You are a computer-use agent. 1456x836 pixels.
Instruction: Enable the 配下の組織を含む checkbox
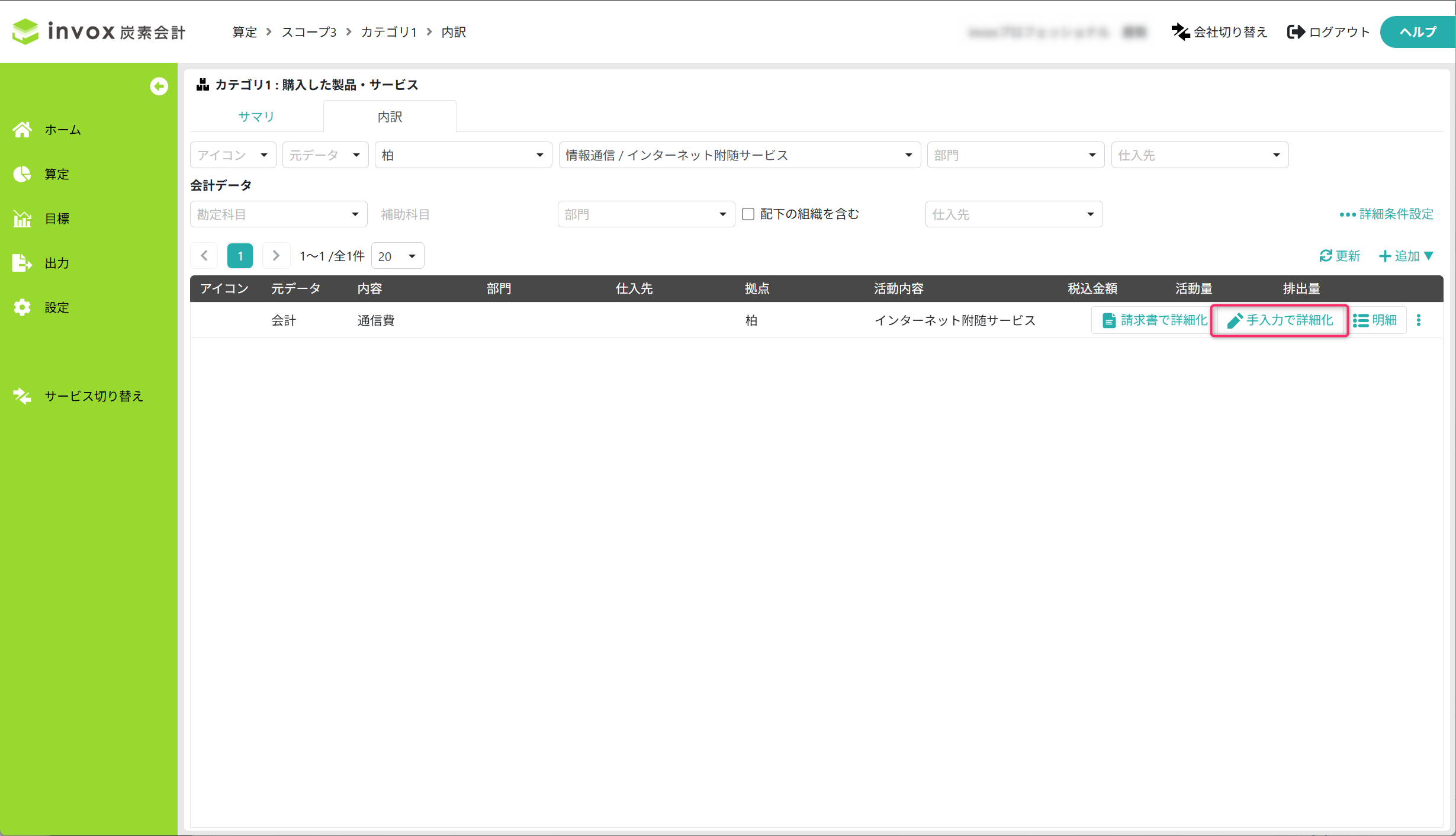coord(748,214)
